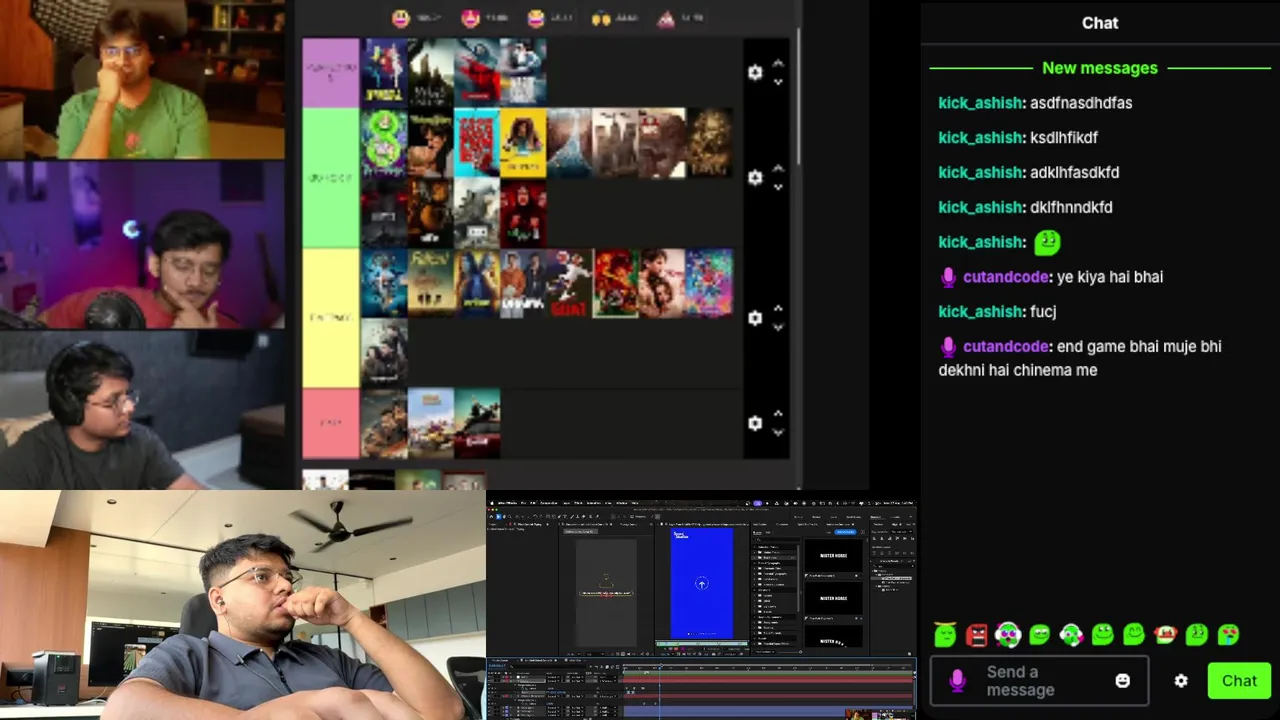
Task: Click the purple microphone icon in the message box
Action: click(x=957, y=681)
